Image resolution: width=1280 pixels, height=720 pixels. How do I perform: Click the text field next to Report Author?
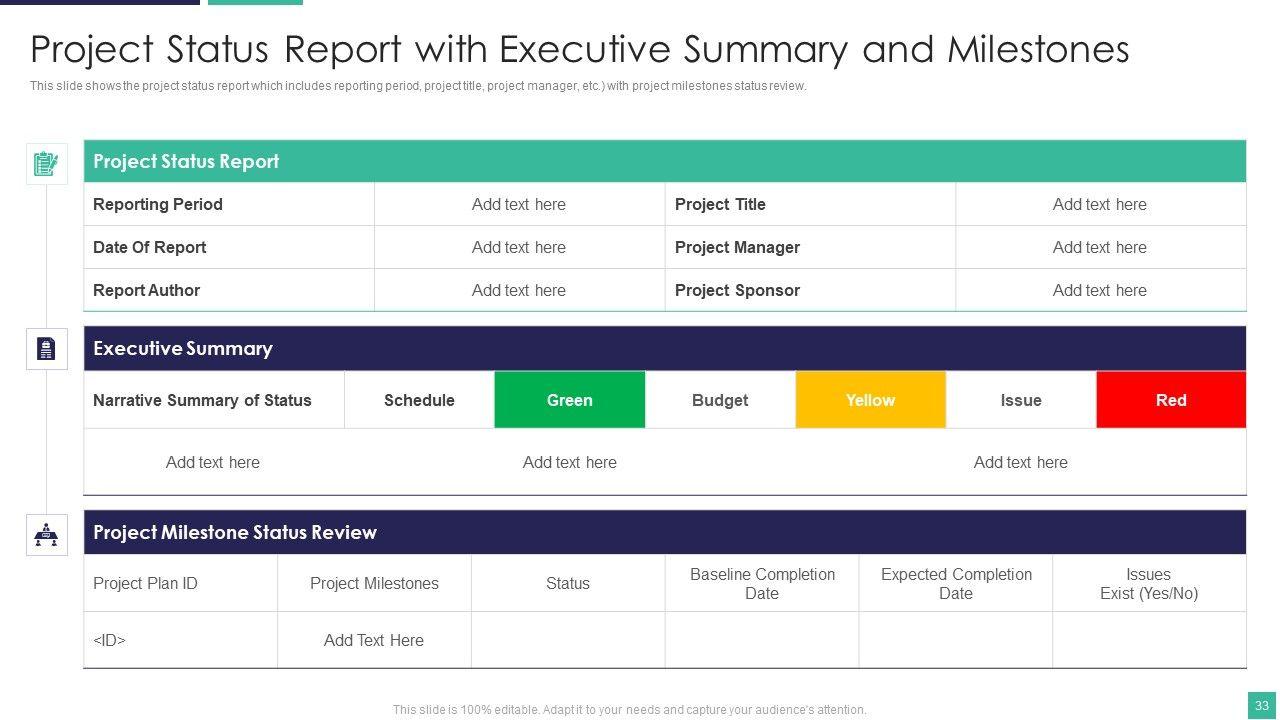coord(518,291)
